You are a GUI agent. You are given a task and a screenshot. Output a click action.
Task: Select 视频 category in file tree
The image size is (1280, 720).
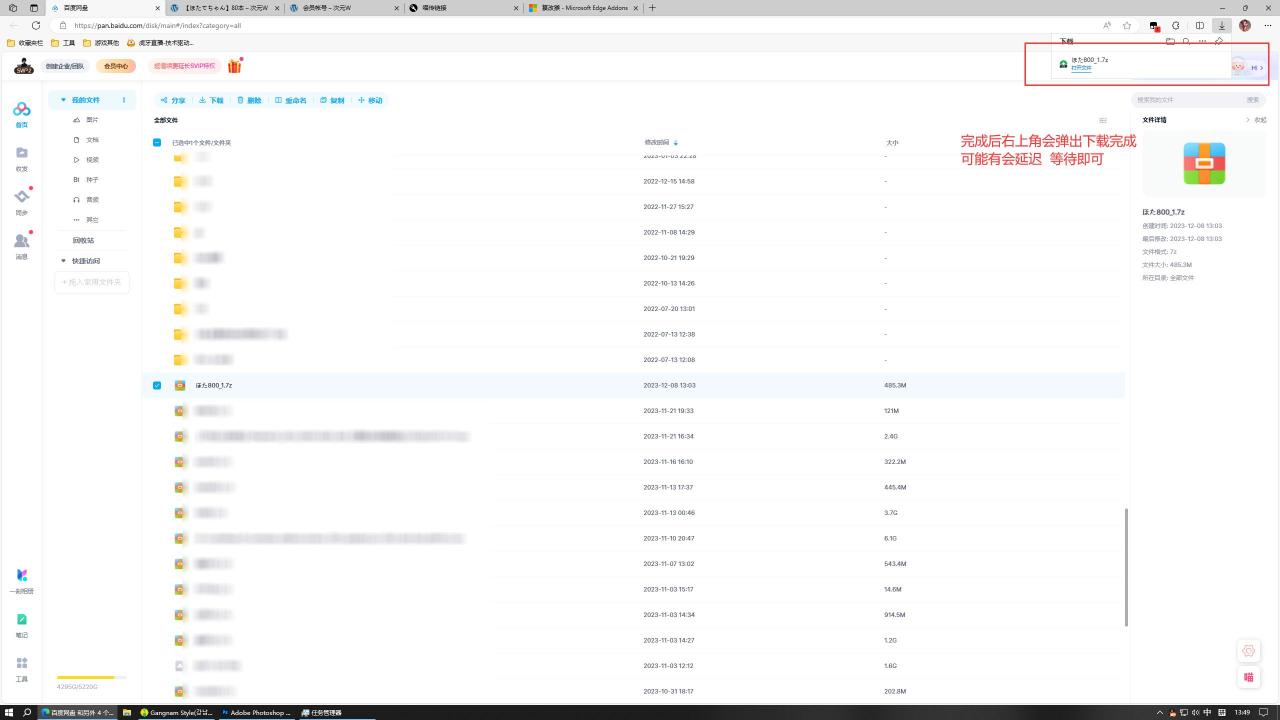pos(92,160)
